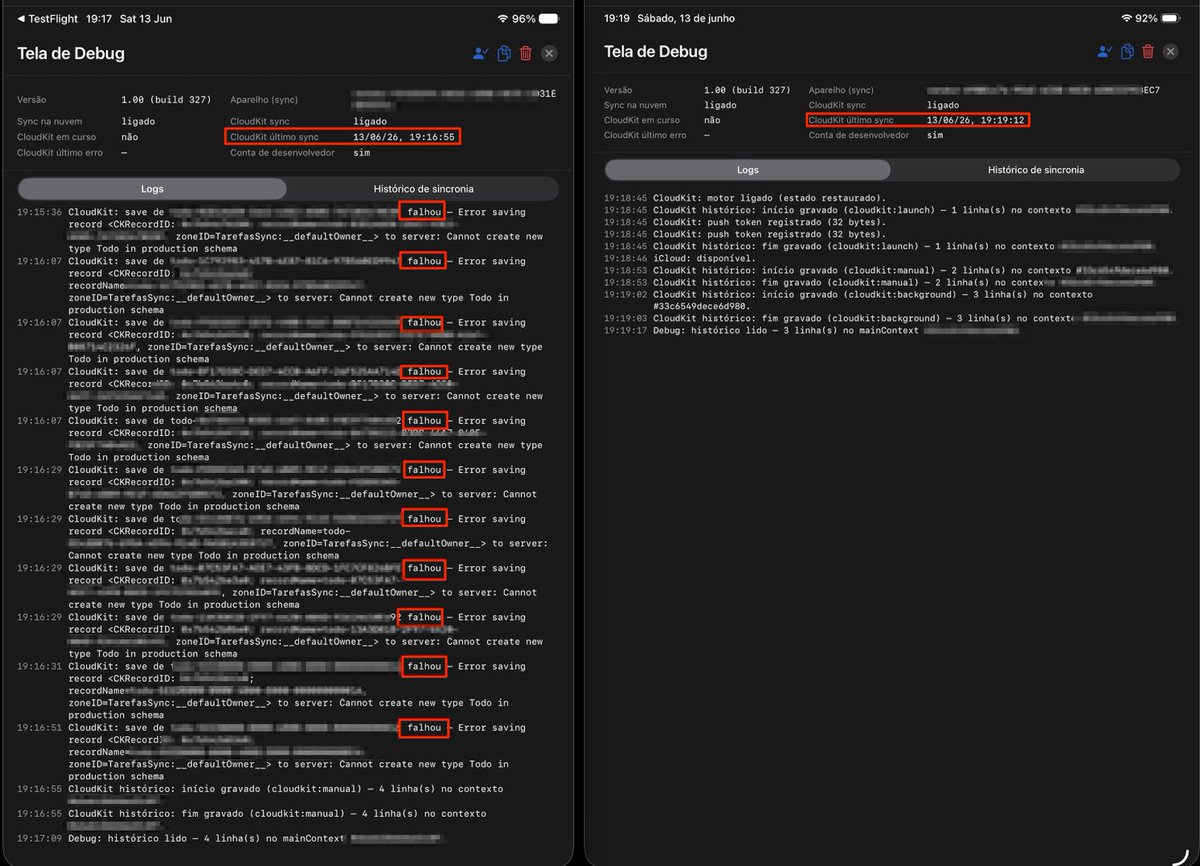Tap the battery icon showing 96%

(x=549, y=19)
